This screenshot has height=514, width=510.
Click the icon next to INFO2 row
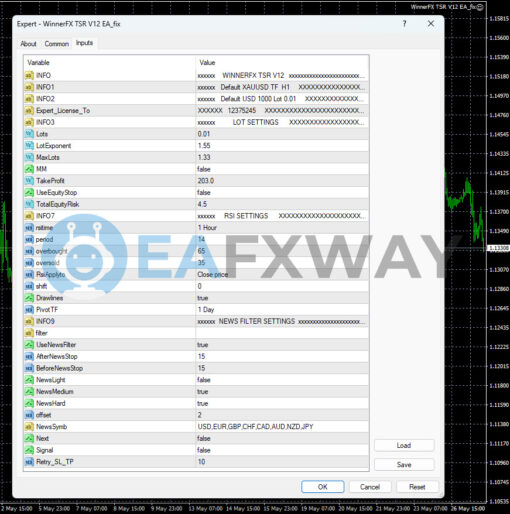(29, 99)
